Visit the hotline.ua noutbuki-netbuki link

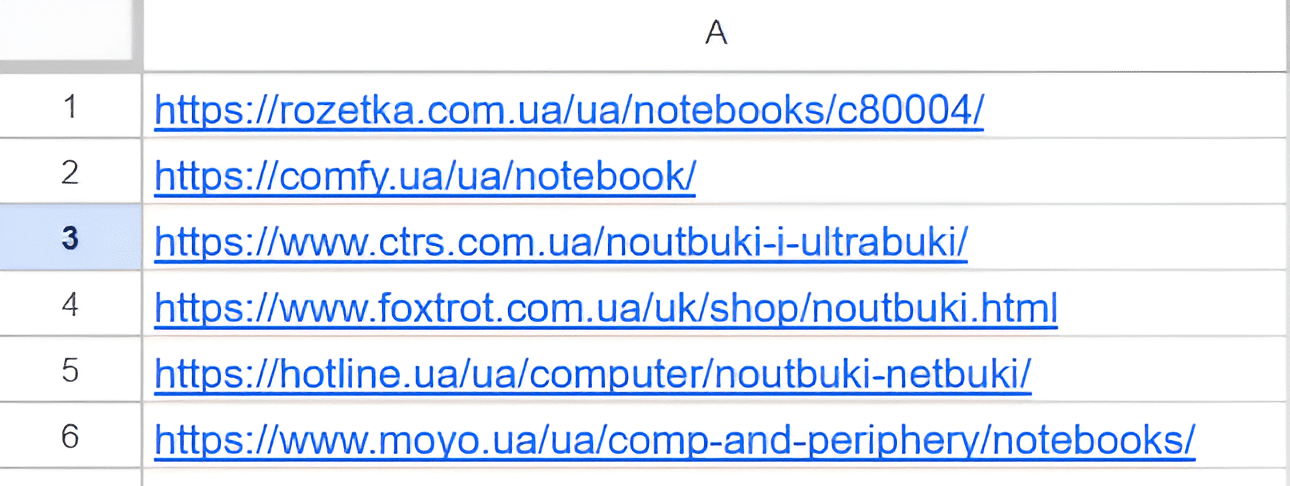[x=593, y=374]
